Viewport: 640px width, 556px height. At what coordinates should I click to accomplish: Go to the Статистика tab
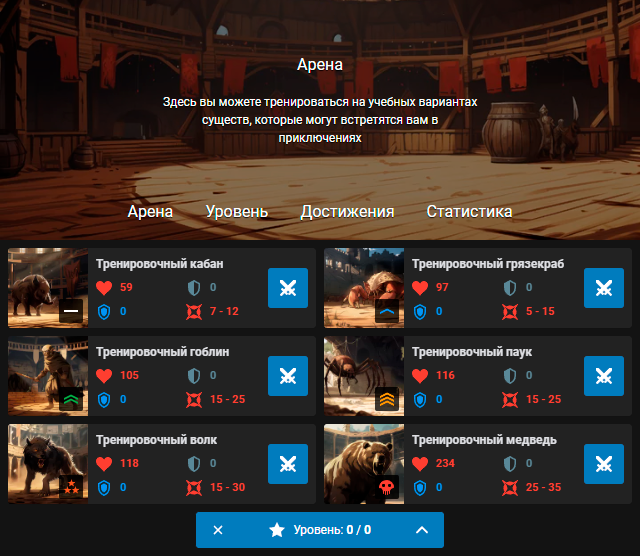coord(469,212)
